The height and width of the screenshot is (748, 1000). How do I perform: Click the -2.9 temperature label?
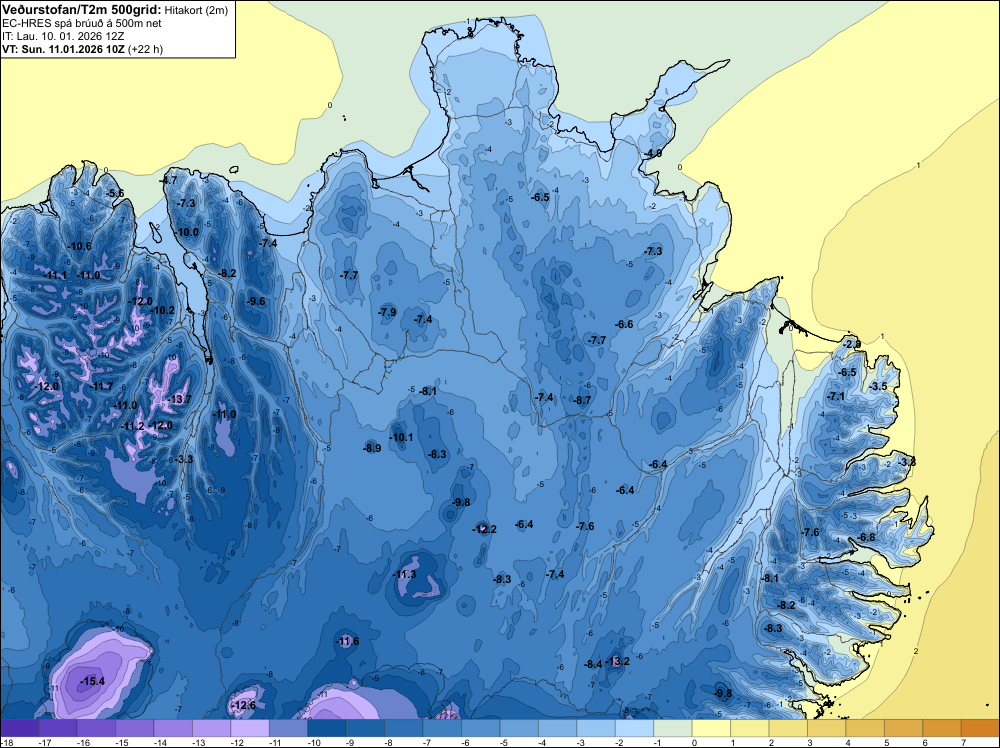[851, 344]
